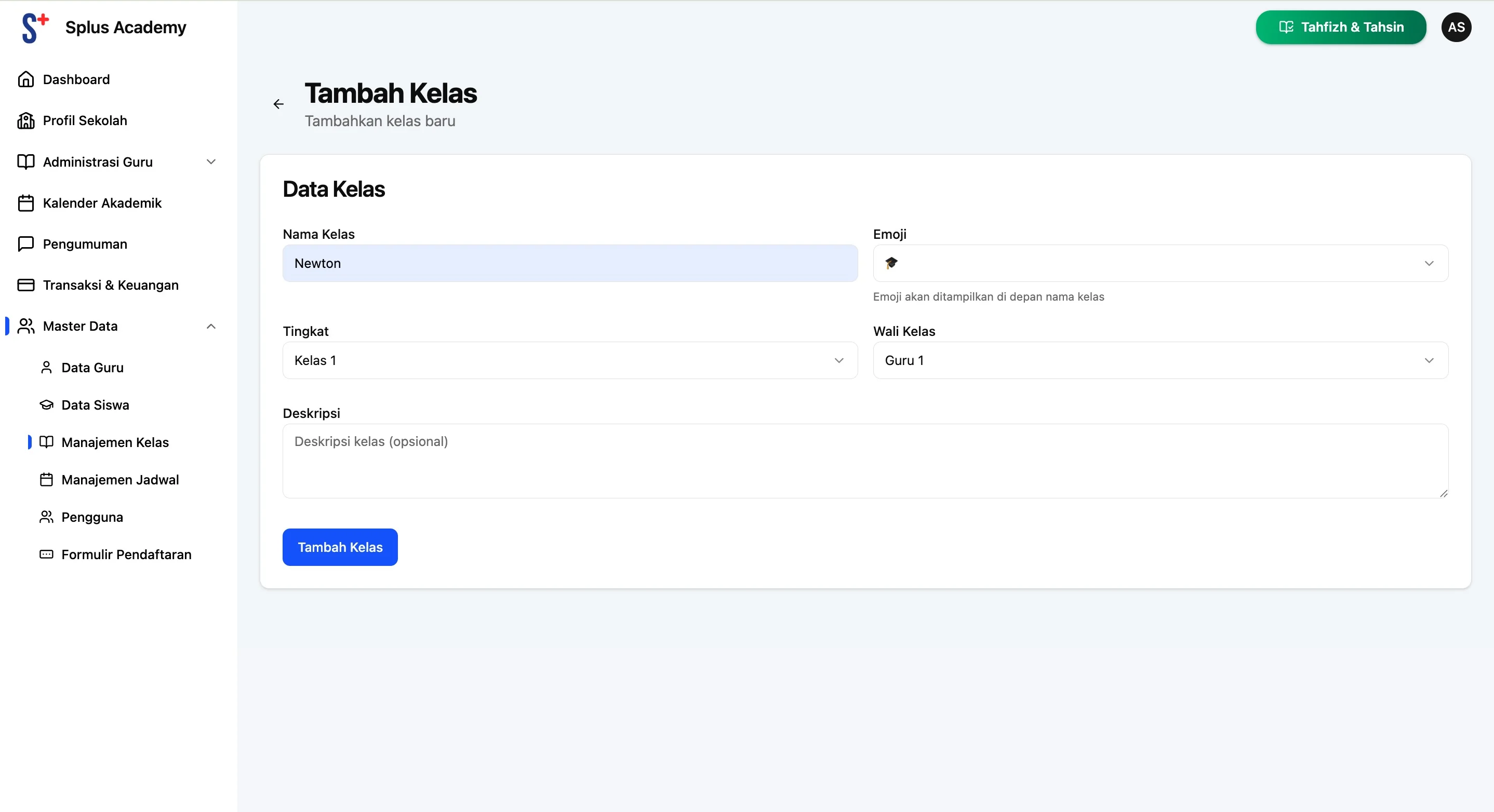This screenshot has height=812, width=1494.
Task: Click the Kalender Akademik calendar icon
Action: pos(26,203)
